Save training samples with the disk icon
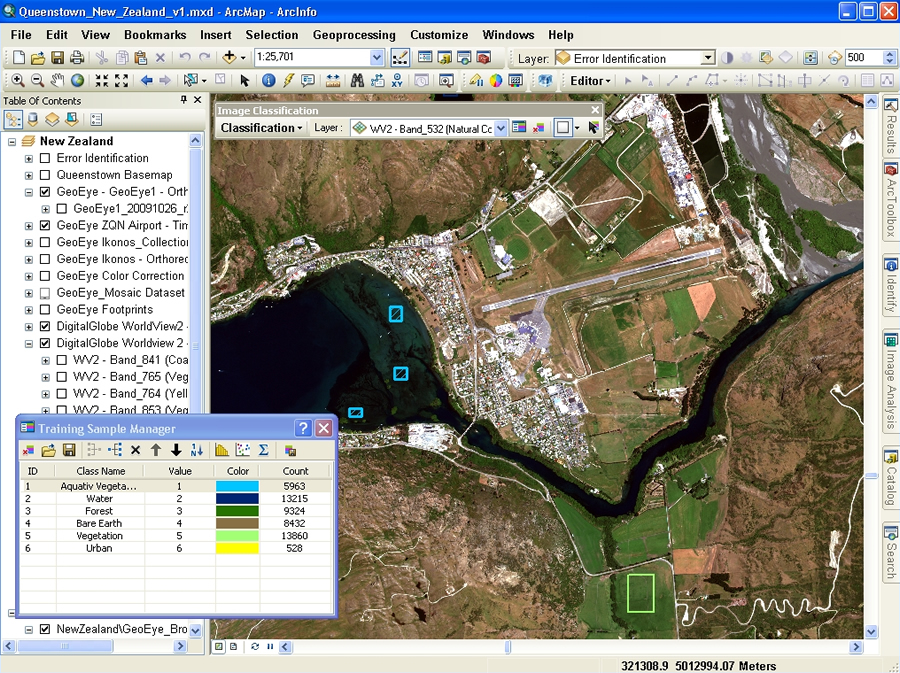 tap(69, 451)
